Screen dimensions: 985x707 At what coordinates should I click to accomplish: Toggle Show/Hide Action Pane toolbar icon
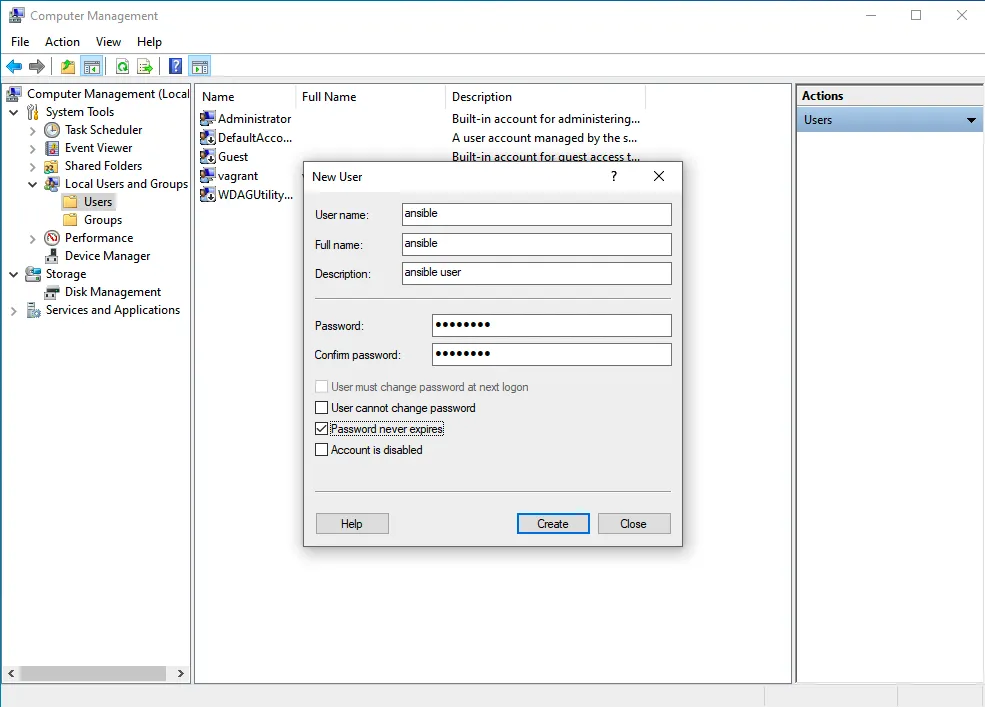[x=200, y=66]
